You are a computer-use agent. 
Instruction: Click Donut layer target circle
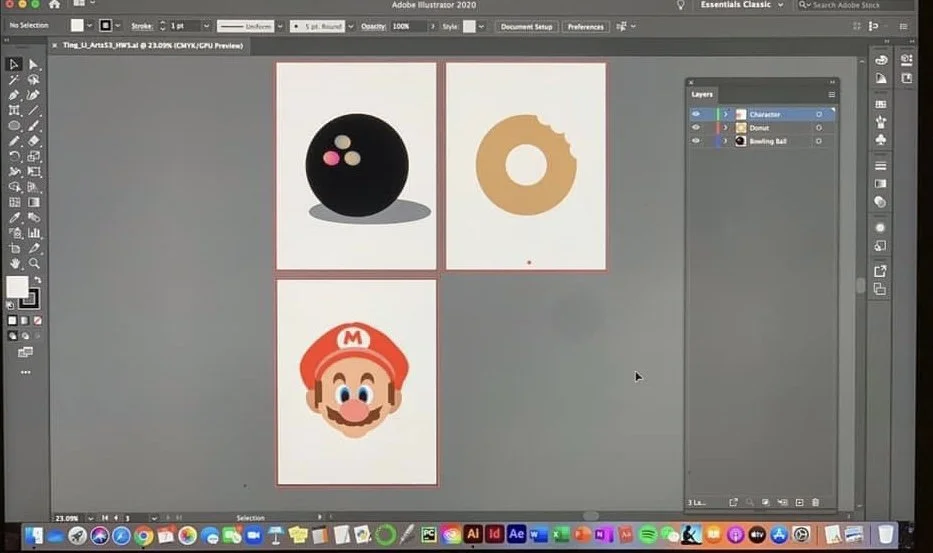(819, 128)
